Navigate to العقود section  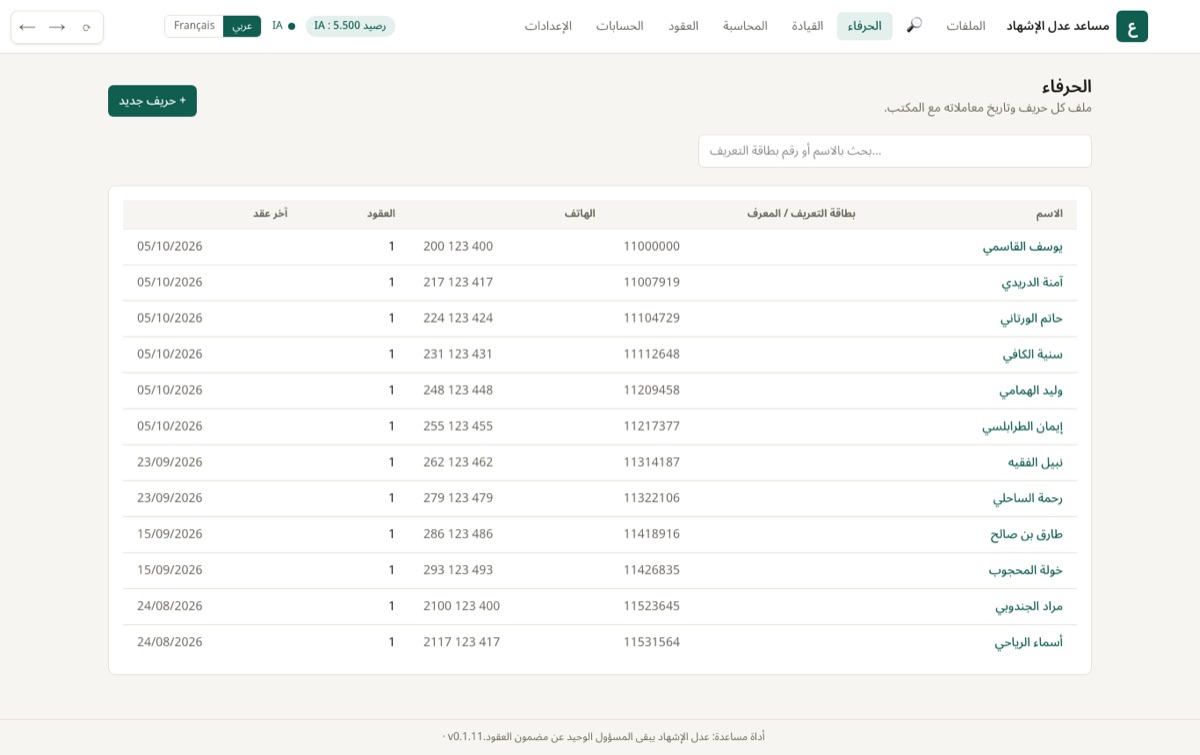click(683, 26)
